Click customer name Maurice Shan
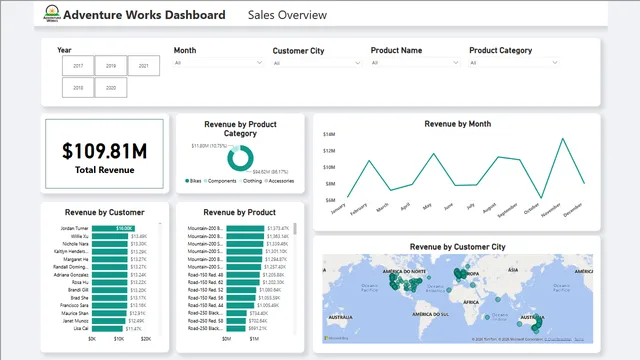The height and width of the screenshot is (360, 640). click(75, 313)
